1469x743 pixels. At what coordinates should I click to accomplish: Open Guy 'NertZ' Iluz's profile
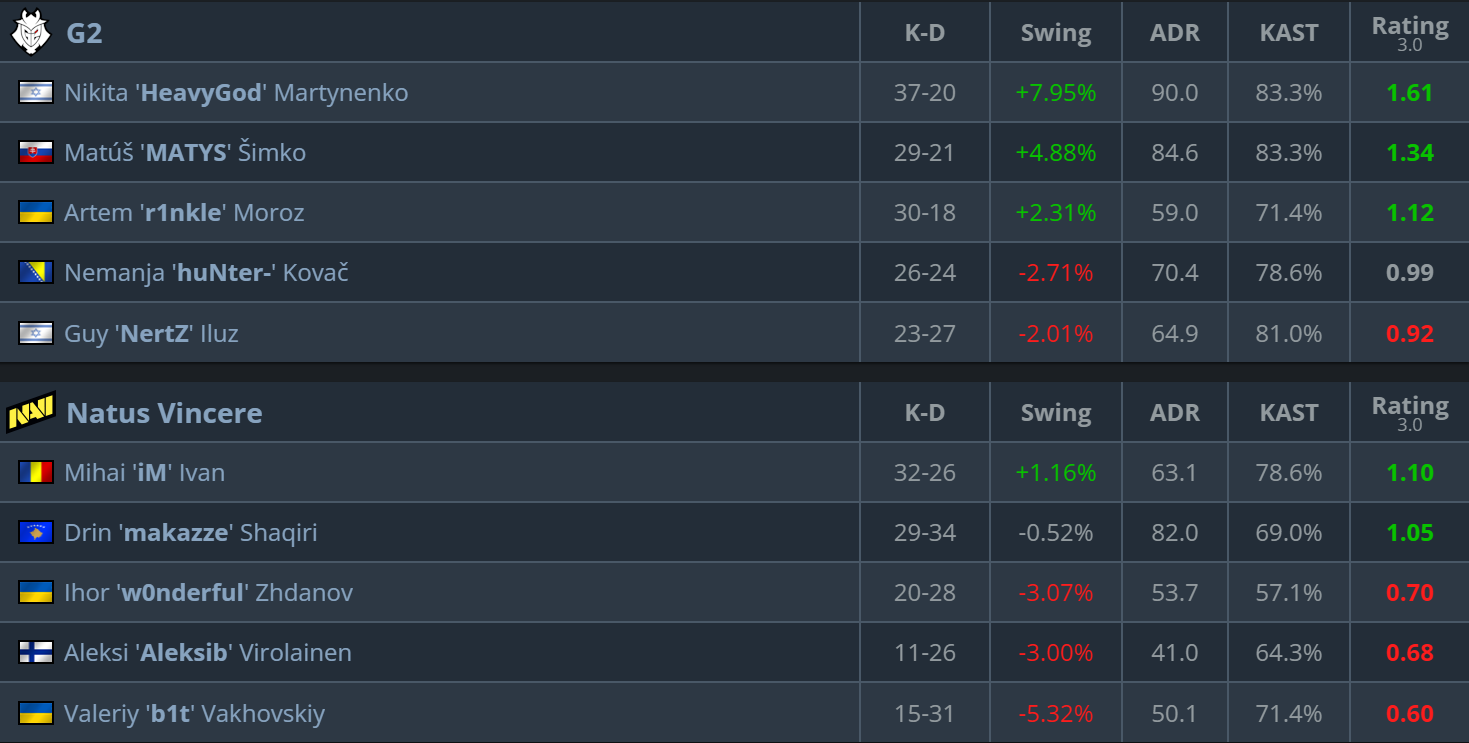click(151, 333)
